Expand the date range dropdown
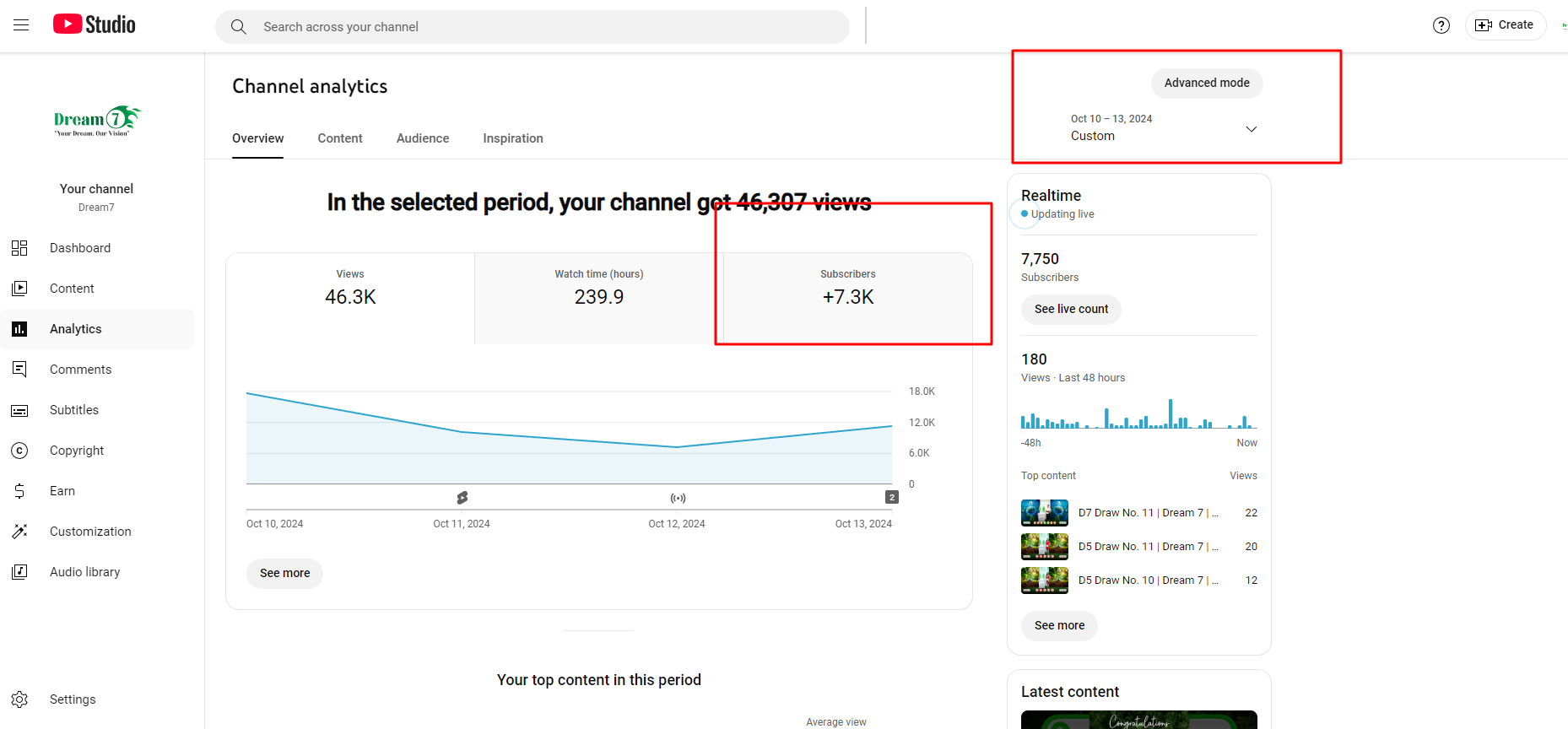Image resolution: width=1568 pixels, height=729 pixels. [x=1251, y=129]
